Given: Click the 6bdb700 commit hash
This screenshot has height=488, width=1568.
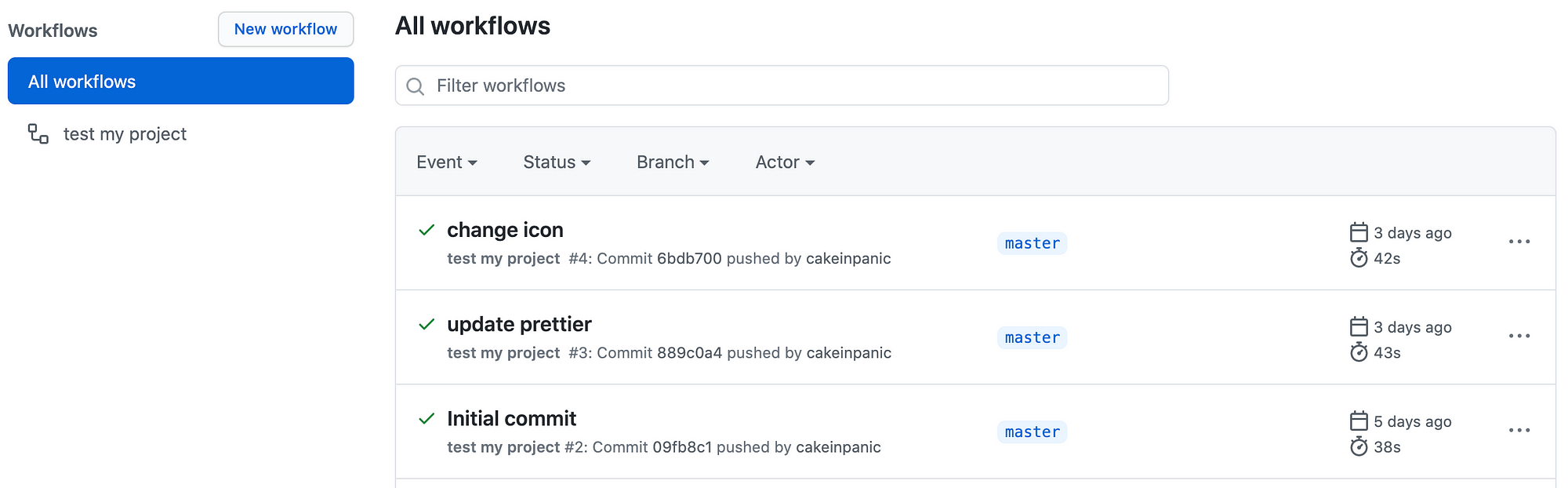Looking at the screenshot, I should [x=689, y=258].
